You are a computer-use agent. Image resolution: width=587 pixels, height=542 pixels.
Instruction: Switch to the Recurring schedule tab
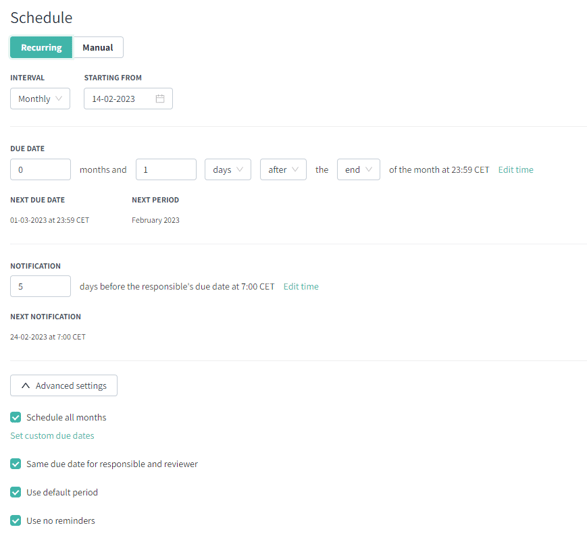pyautogui.click(x=41, y=48)
